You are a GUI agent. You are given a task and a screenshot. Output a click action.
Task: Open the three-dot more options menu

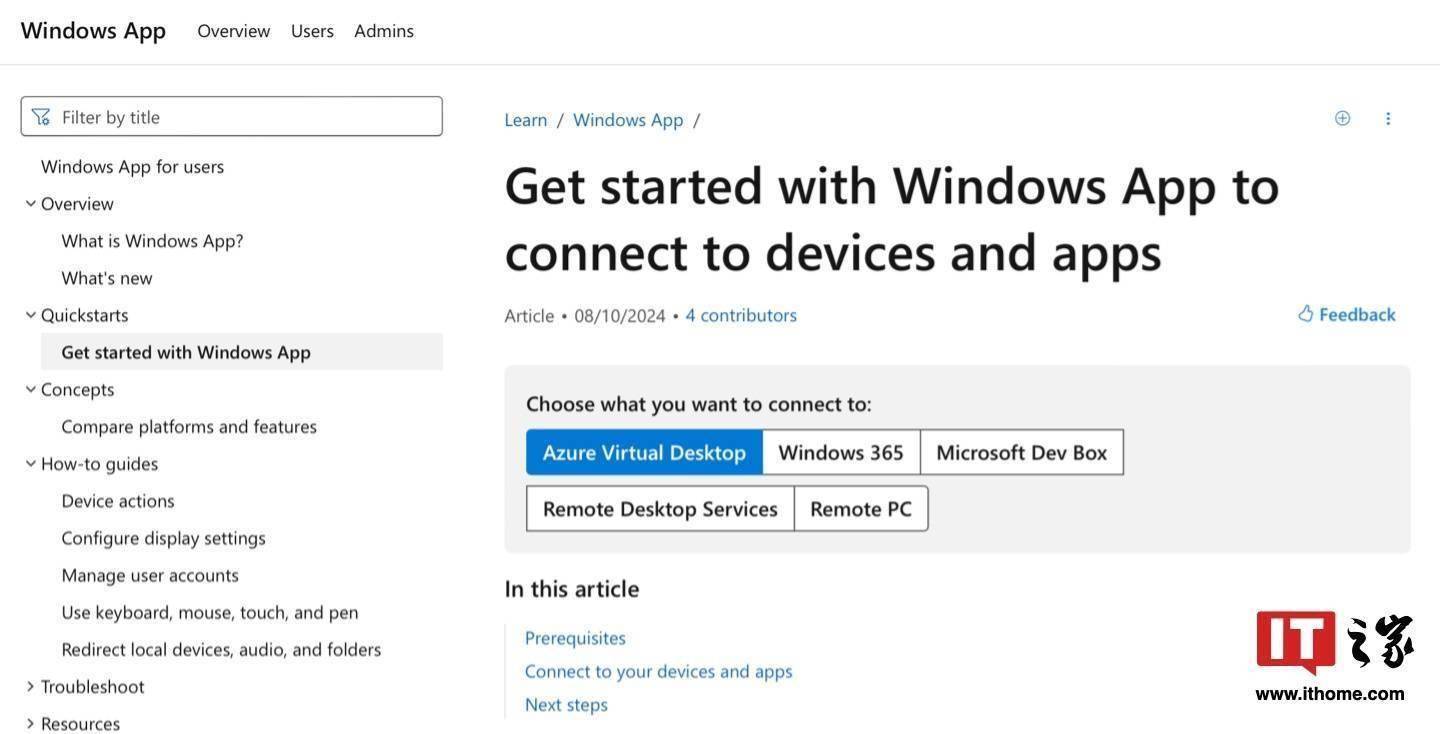click(x=1388, y=118)
